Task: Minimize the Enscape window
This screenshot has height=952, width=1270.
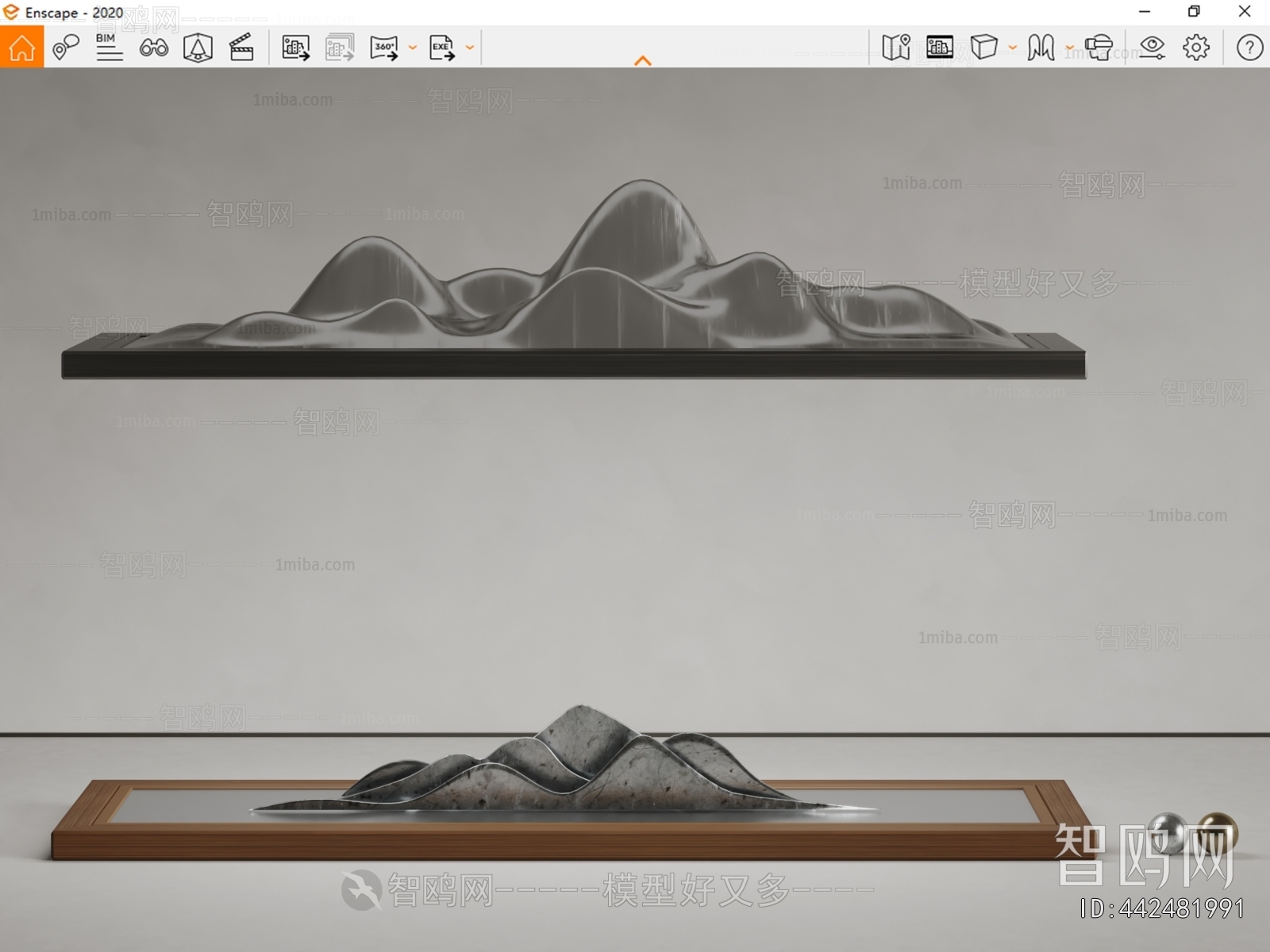Action: (1145, 12)
